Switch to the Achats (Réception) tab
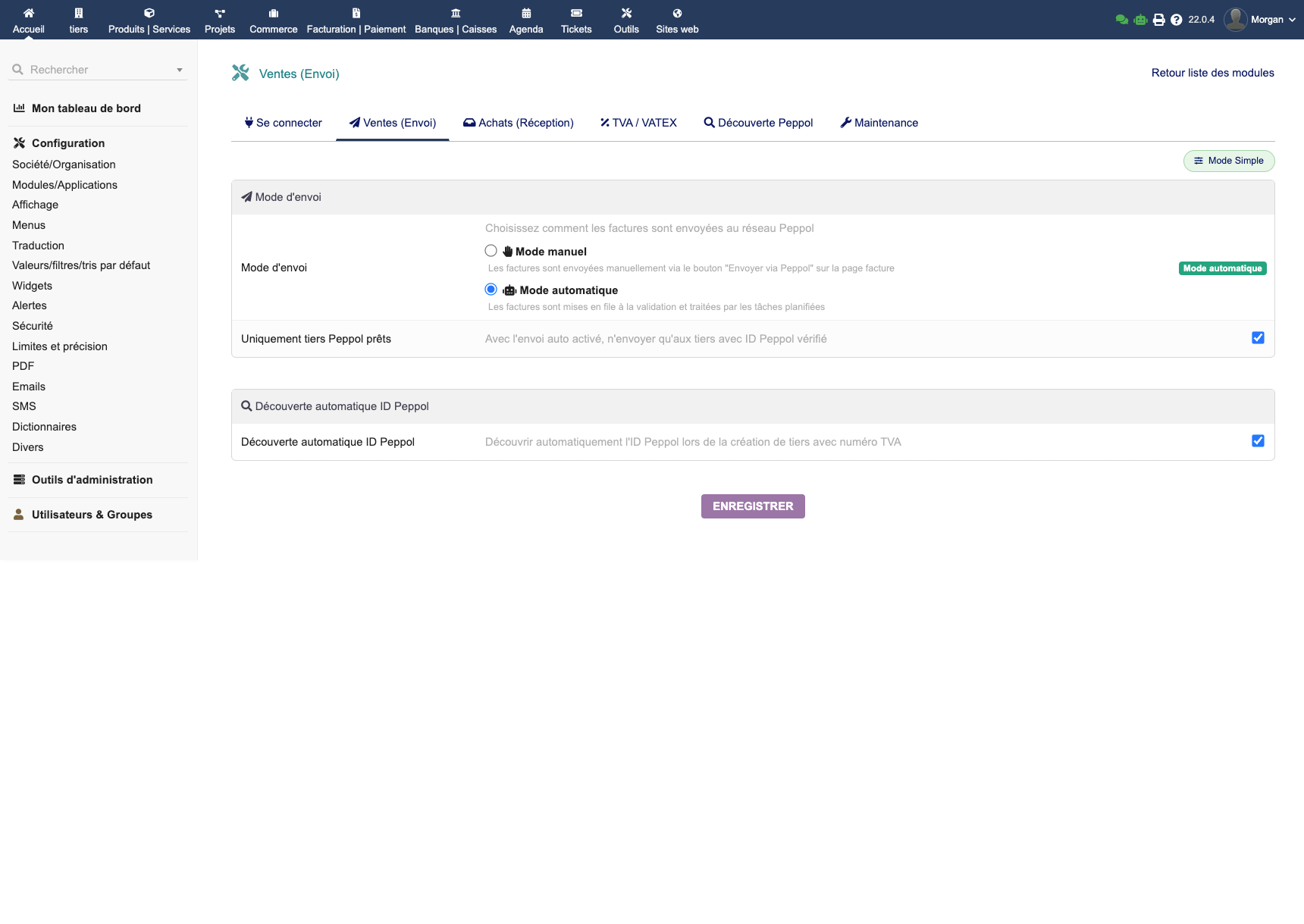Viewport: 1304px width, 924px height. (x=519, y=123)
